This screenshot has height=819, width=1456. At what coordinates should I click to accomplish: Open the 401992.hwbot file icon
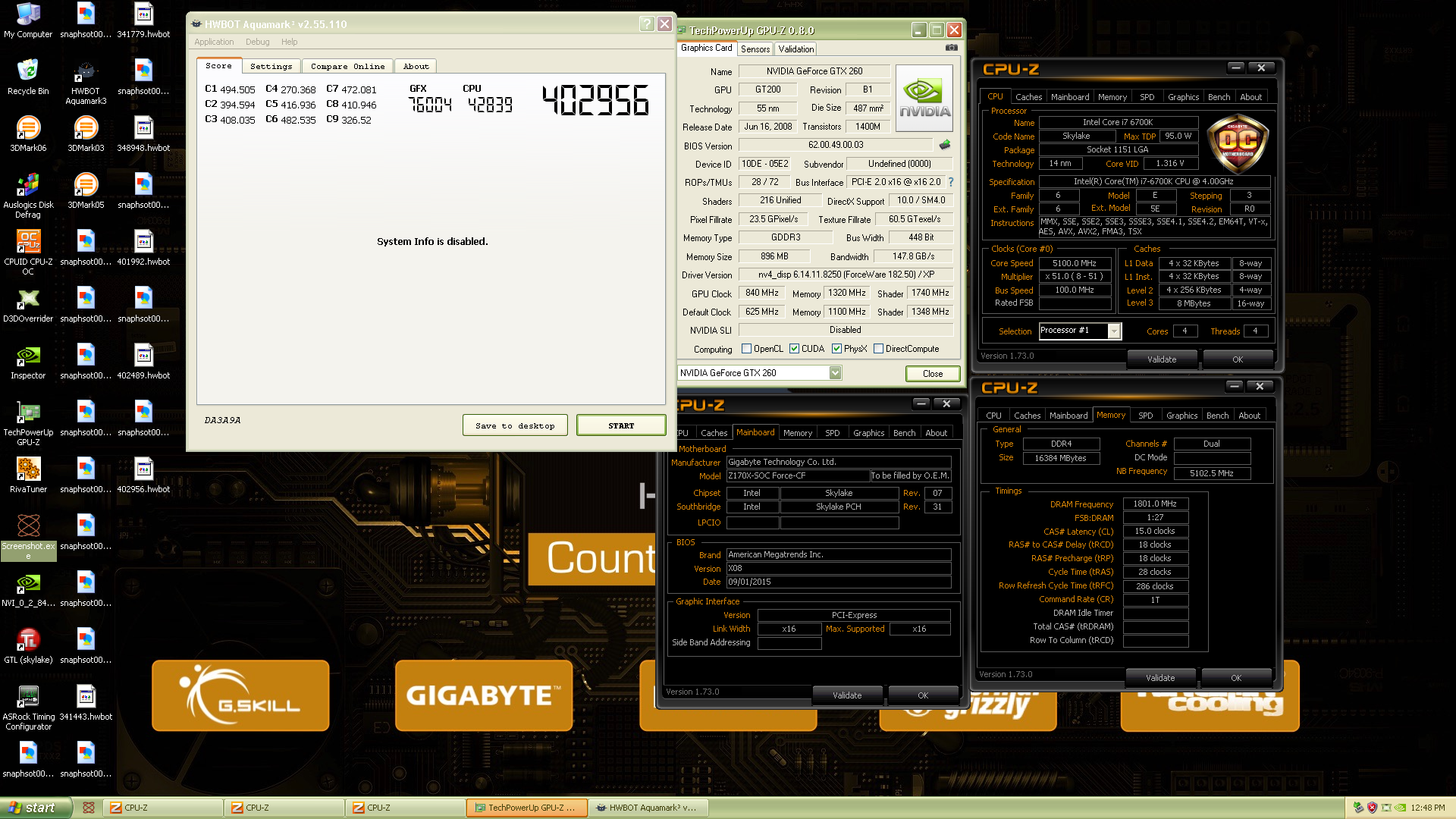tap(143, 249)
